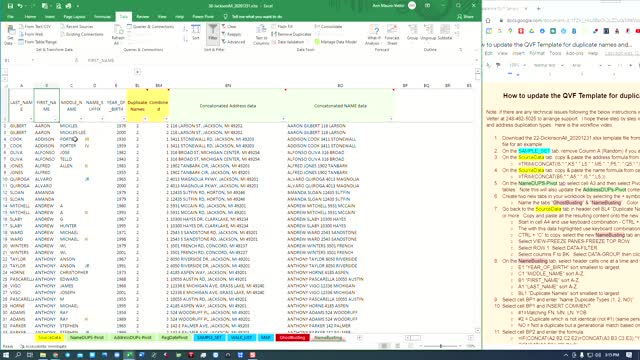Image resolution: width=640 pixels, height=360 pixels.
Task: Click the Name Box showing B1
Action: click(x=19, y=60)
